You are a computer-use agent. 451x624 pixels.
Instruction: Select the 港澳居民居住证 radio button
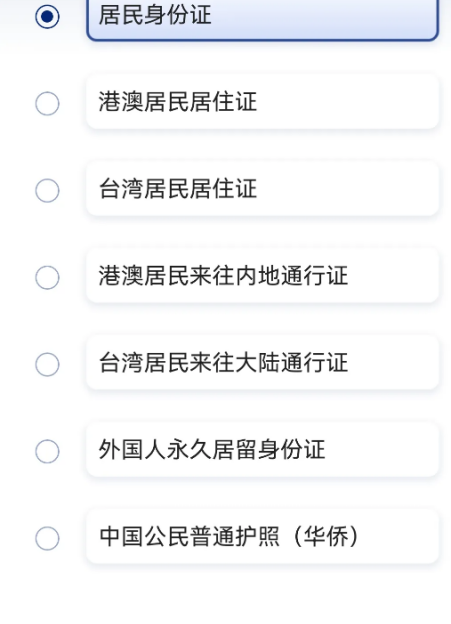(x=47, y=103)
